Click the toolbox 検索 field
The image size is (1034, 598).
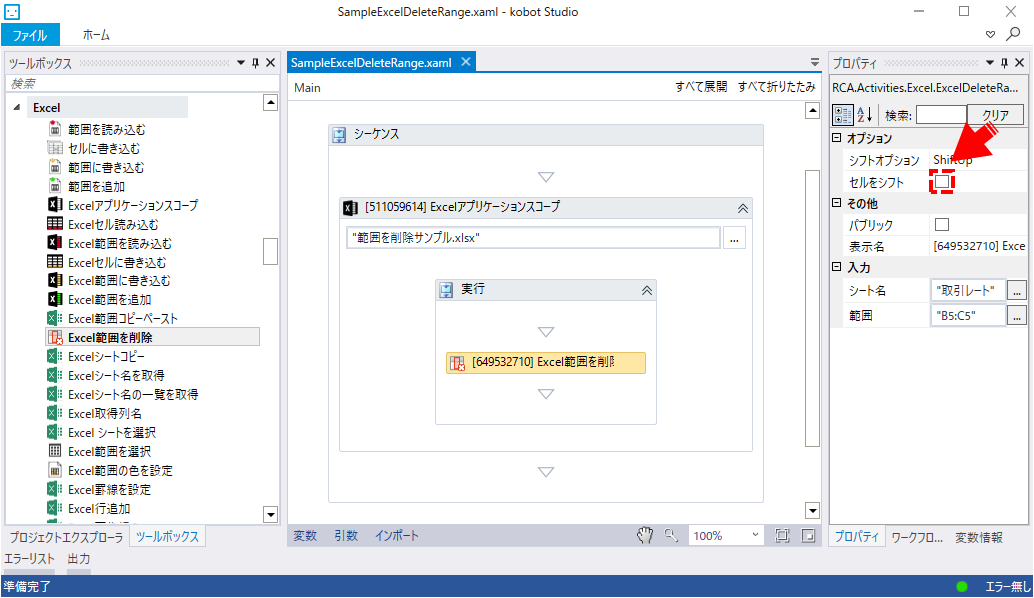[141, 84]
